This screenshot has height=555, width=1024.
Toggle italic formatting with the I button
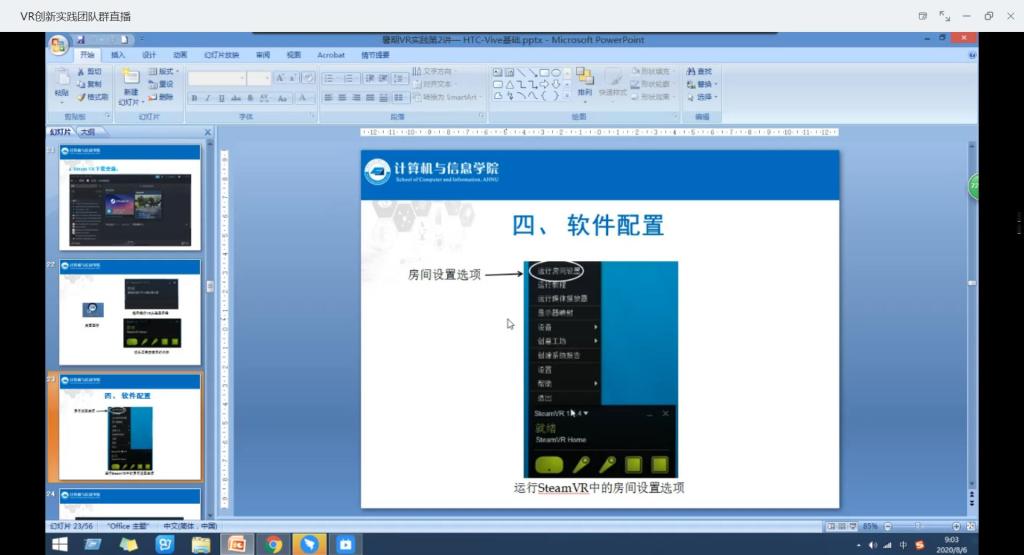click(207, 98)
